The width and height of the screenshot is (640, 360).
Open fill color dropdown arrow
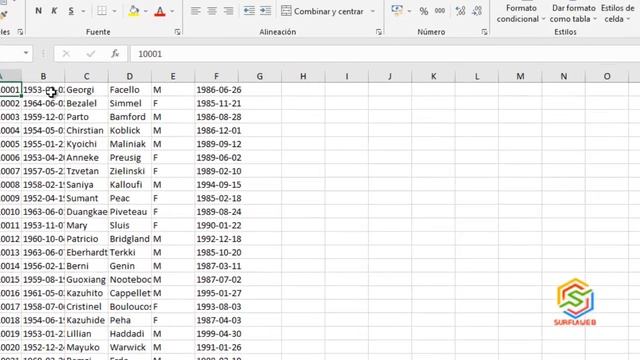pos(146,11)
